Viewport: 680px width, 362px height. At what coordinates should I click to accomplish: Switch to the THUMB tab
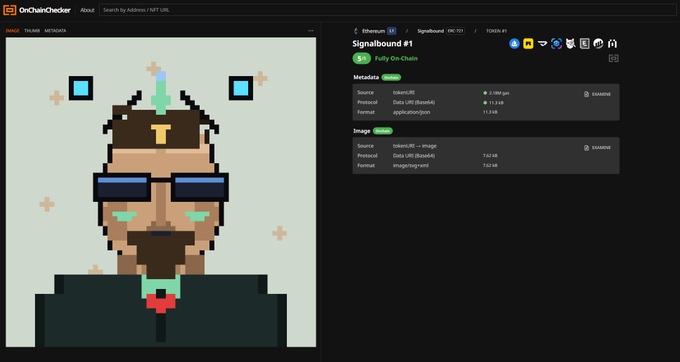32,31
